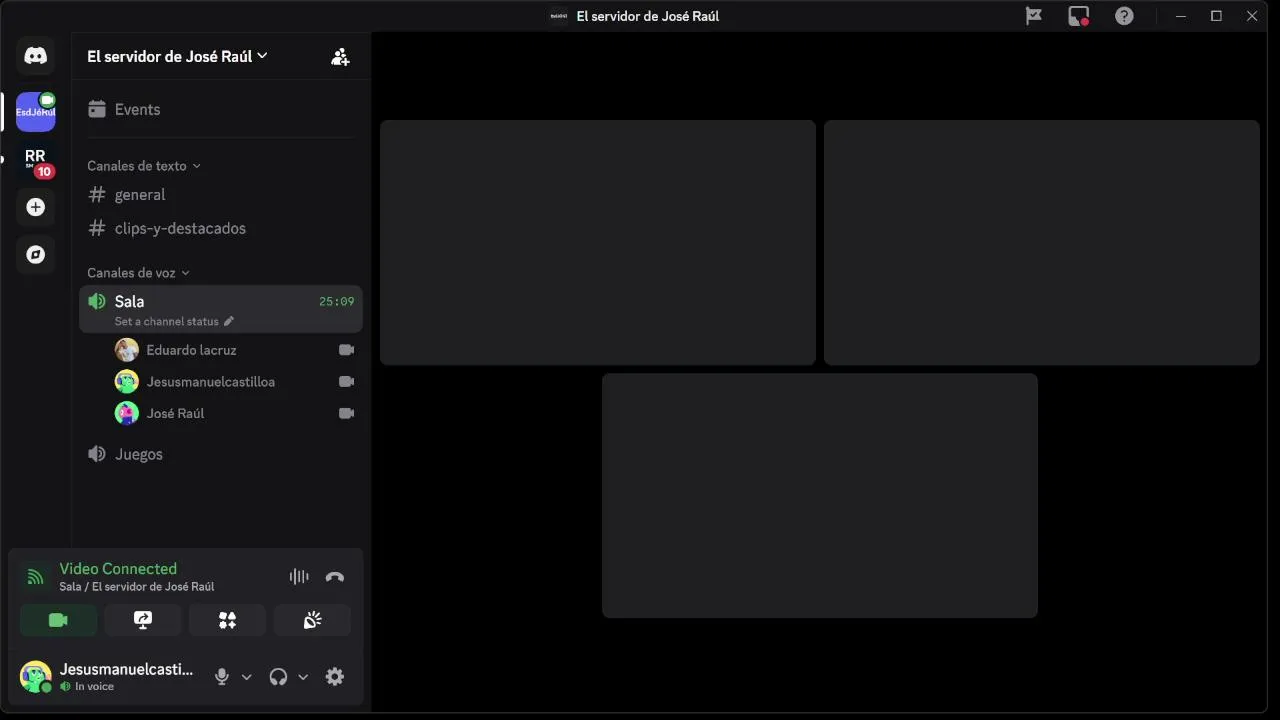Deafen with the headphones icon
This screenshot has height=720, width=1280.
click(278, 677)
